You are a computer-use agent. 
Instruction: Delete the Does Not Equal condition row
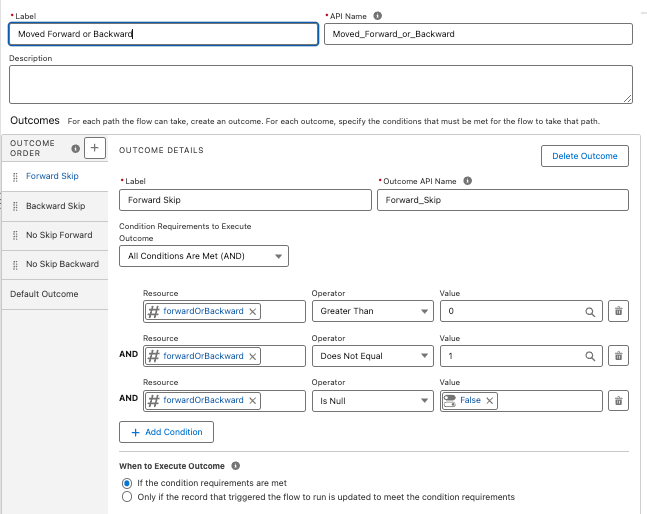[619, 356]
